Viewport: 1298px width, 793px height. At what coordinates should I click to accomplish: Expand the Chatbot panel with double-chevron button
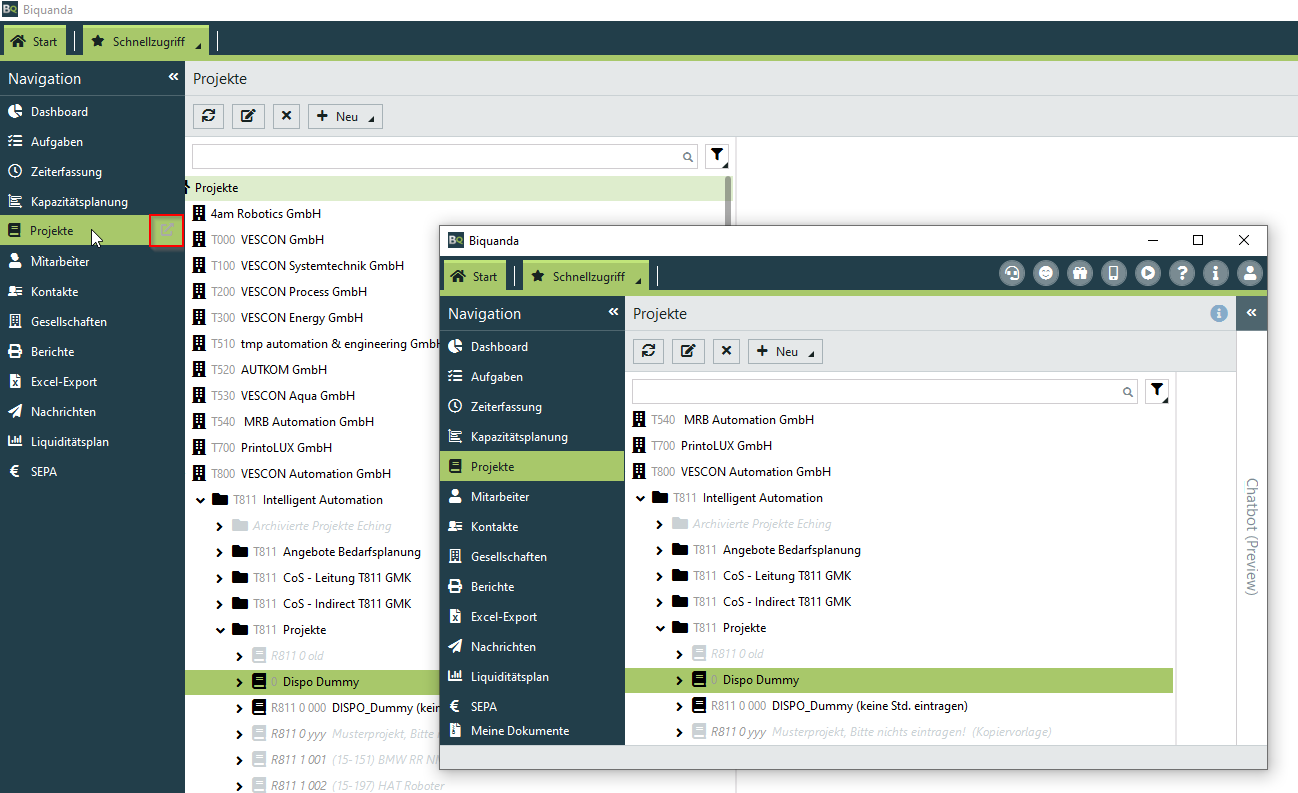coord(1251,313)
